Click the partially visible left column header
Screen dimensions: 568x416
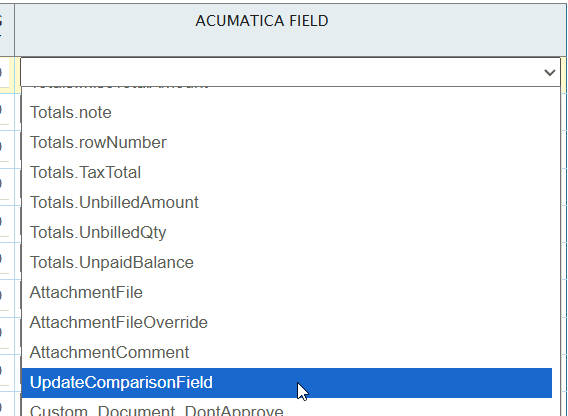pyautogui.click(x=7, y=30)
